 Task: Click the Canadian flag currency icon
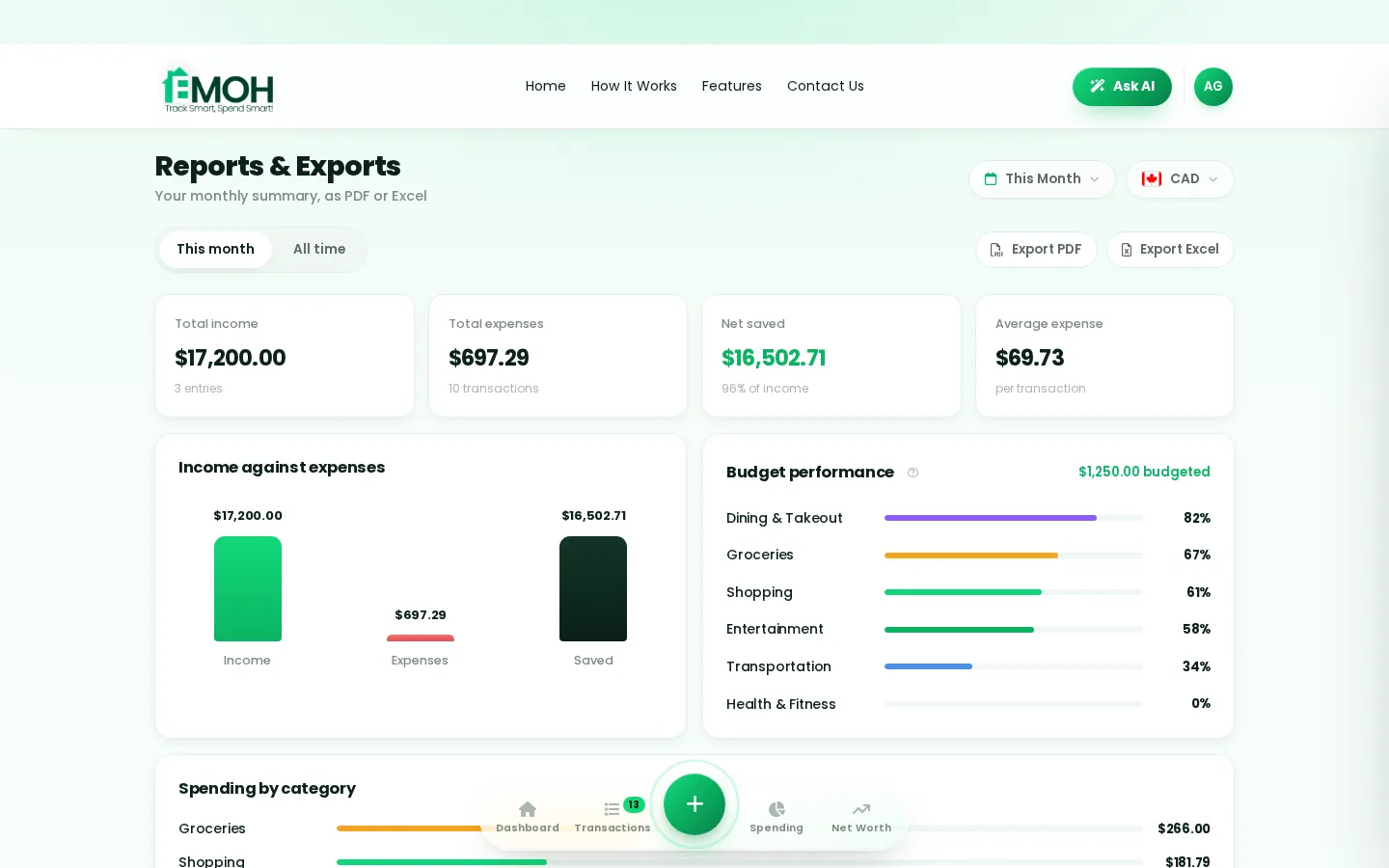[x=1152, y=179]
